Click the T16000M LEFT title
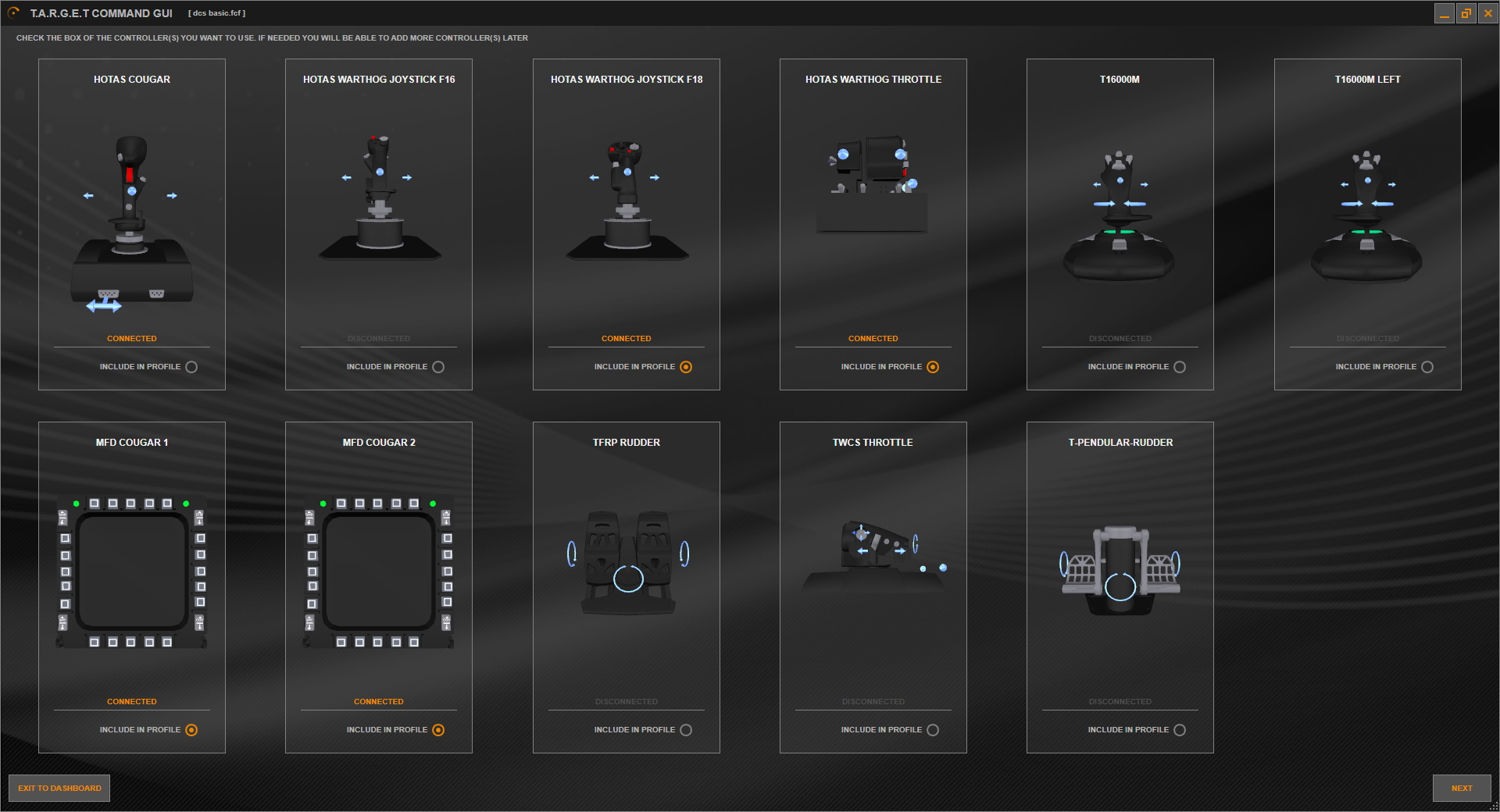 tap(1367, 80)
